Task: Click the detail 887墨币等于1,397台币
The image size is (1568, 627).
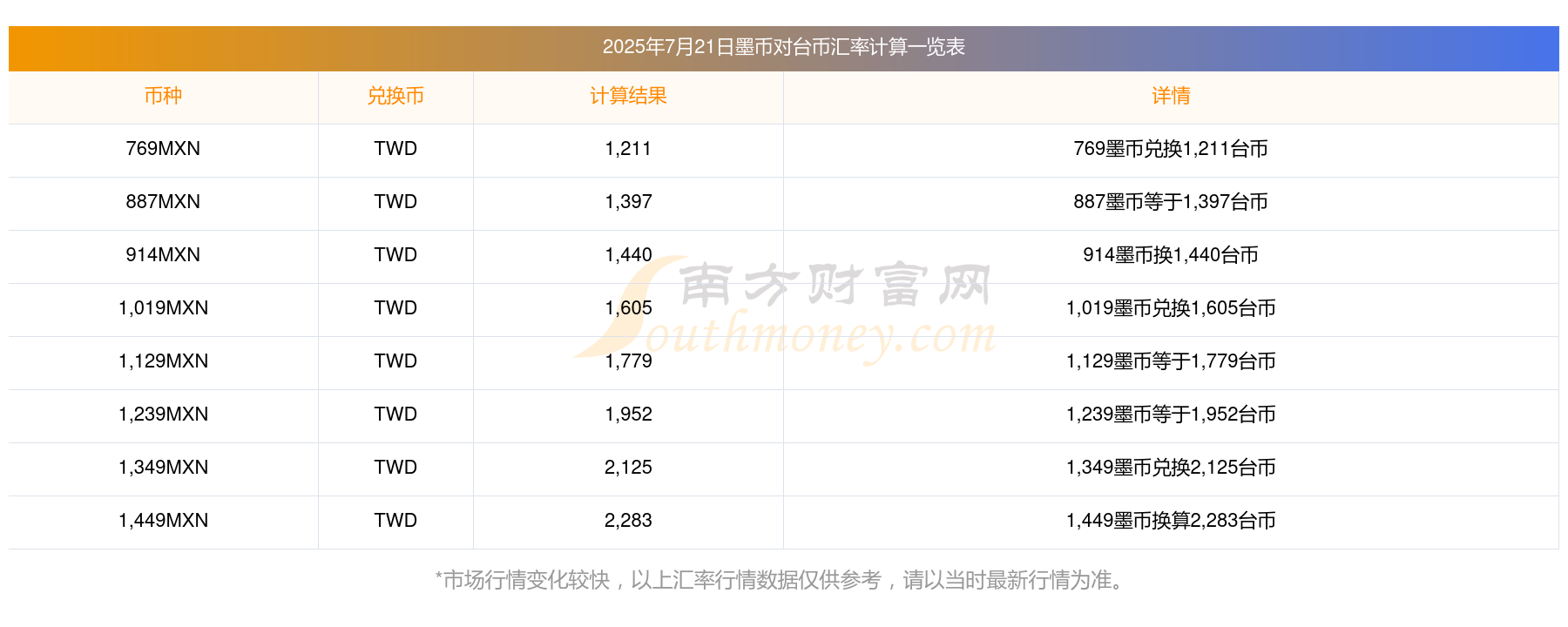Action: [1171, 202]
